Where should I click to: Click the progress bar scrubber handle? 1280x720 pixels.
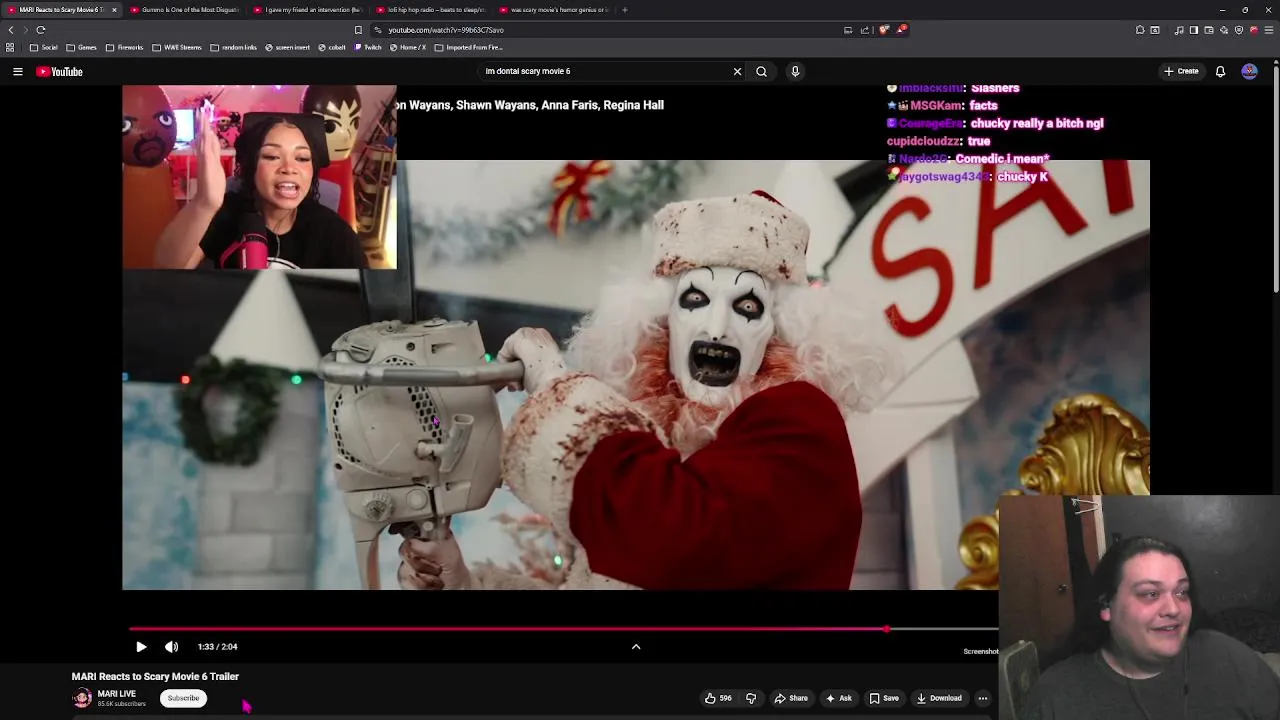pyautogui.click(x=886, y=629)
